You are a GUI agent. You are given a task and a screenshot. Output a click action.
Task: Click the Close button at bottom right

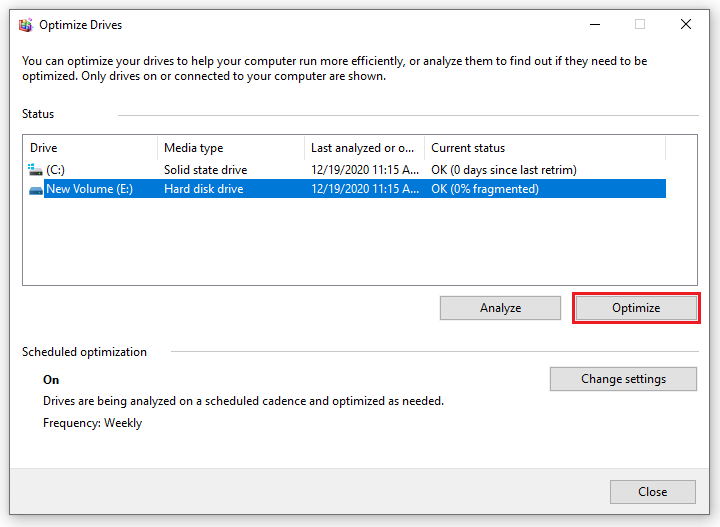pos(652,491)
